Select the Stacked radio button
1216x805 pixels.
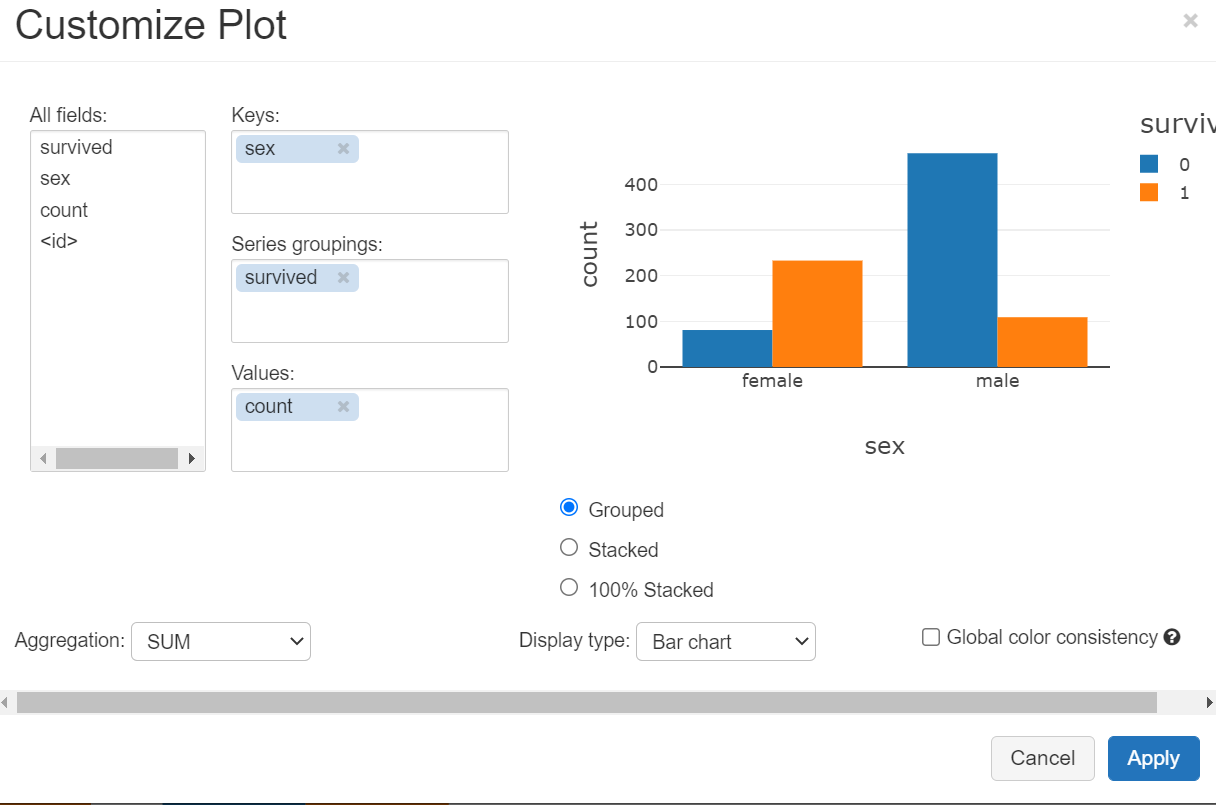569,547
